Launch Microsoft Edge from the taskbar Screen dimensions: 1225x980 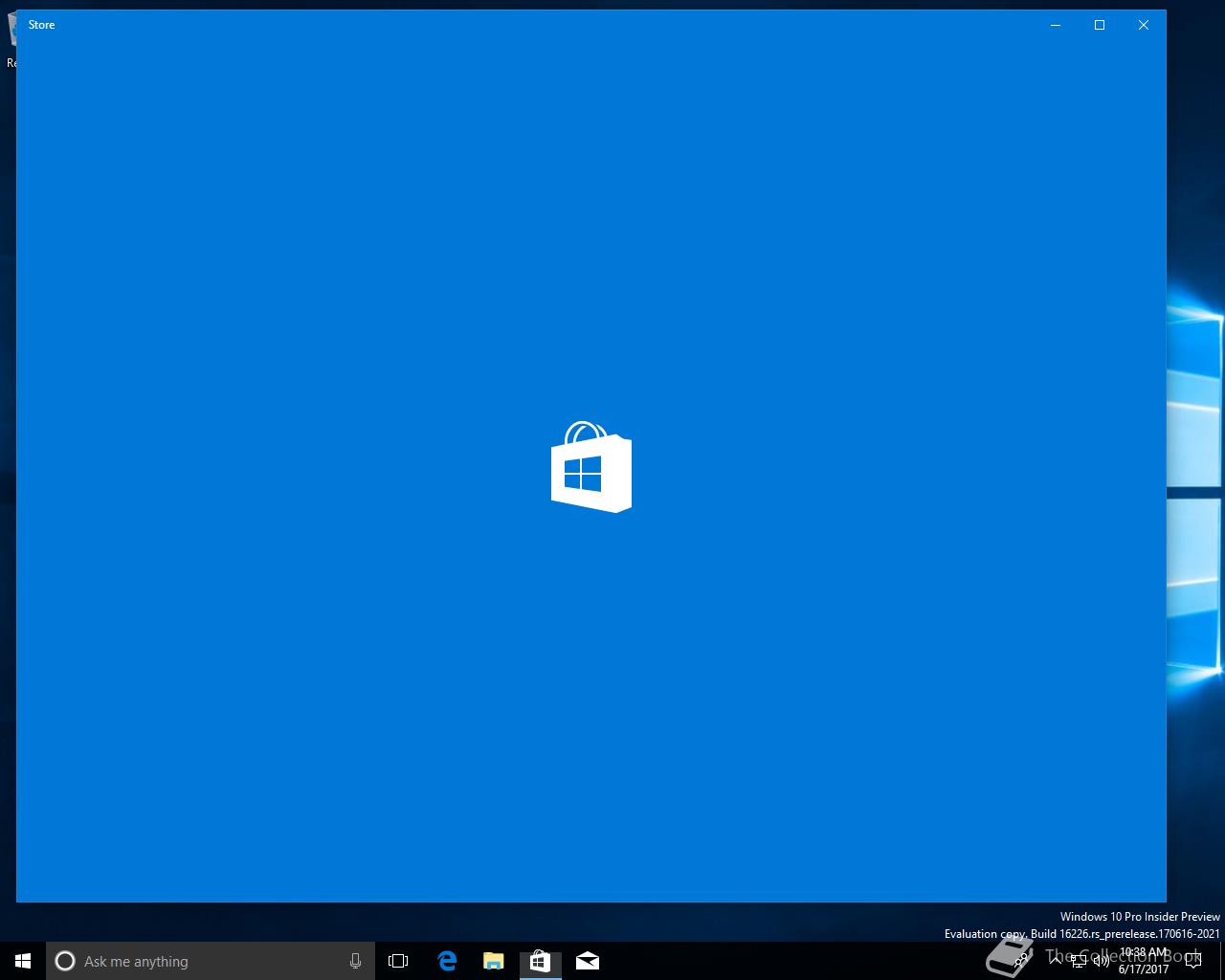click(447, 961)
